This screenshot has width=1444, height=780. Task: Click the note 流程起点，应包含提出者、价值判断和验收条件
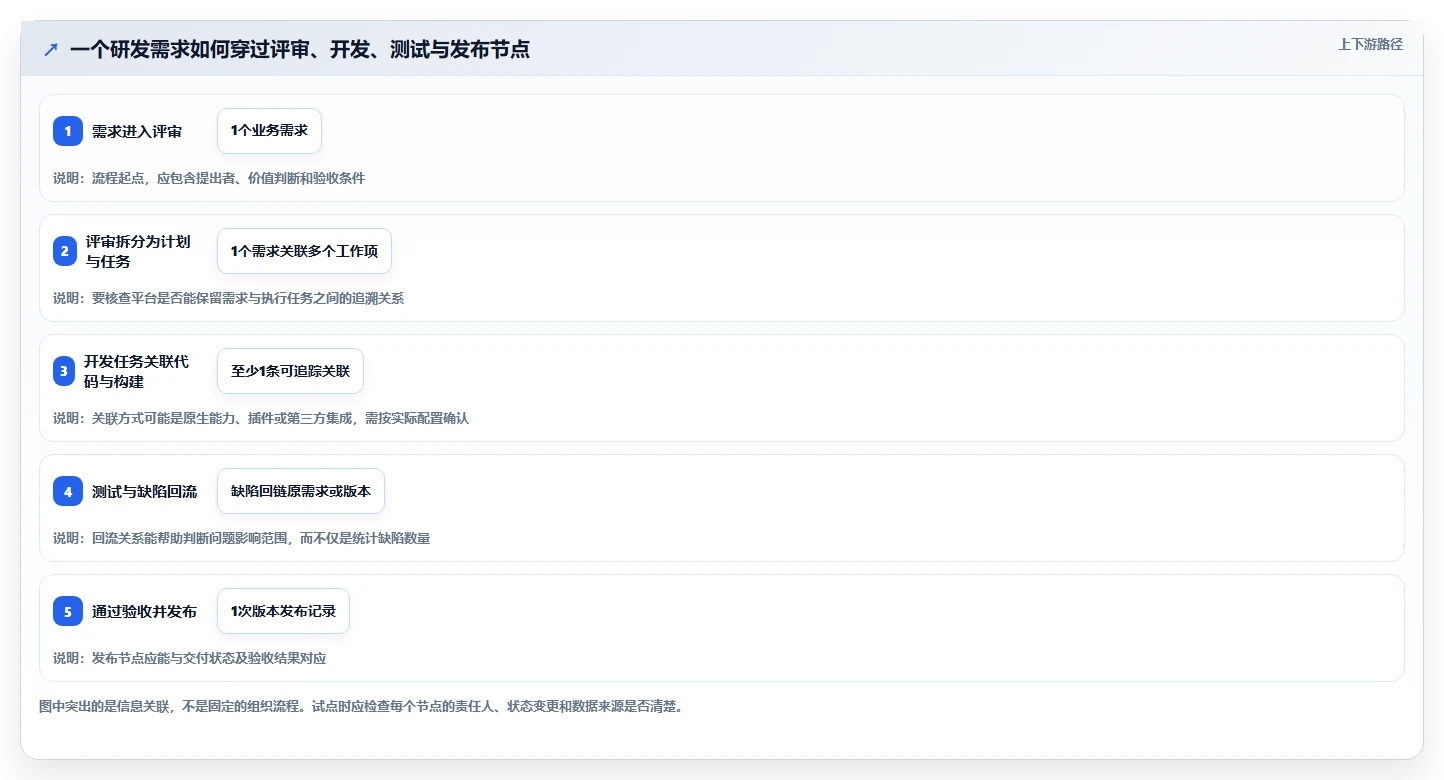(x=209, y=178)
